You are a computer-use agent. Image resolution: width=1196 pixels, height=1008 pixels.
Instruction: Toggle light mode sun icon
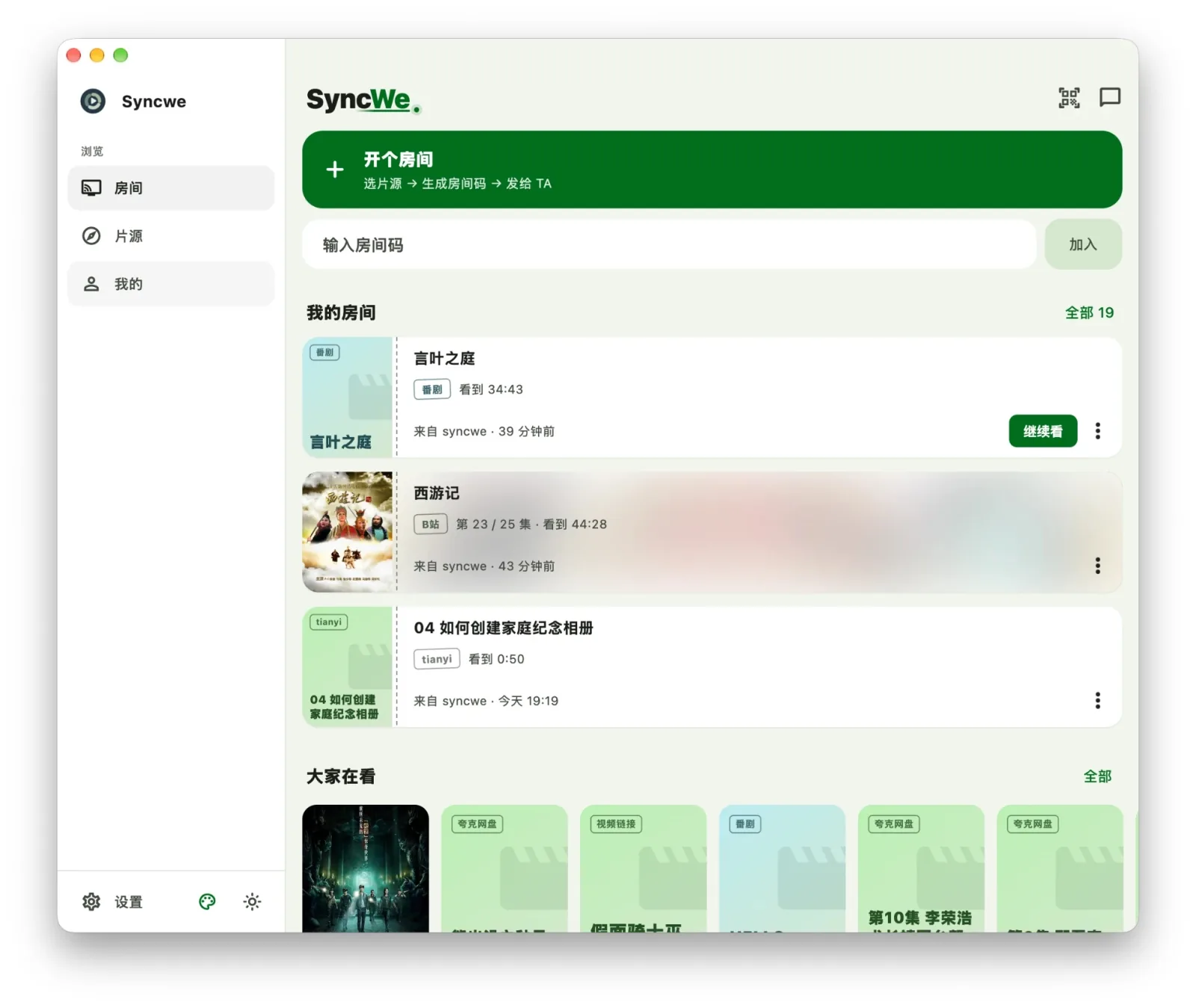click(x=252, y=901)
